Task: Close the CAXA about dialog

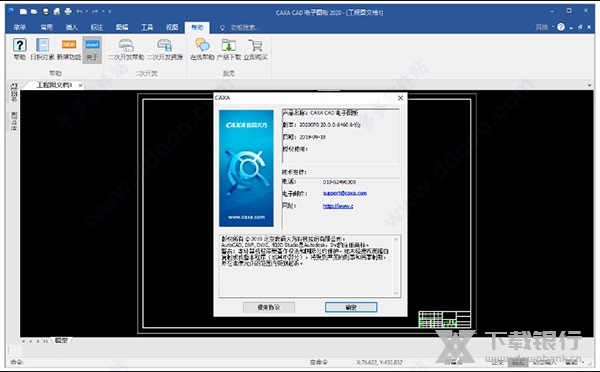Action: (400, 98)
